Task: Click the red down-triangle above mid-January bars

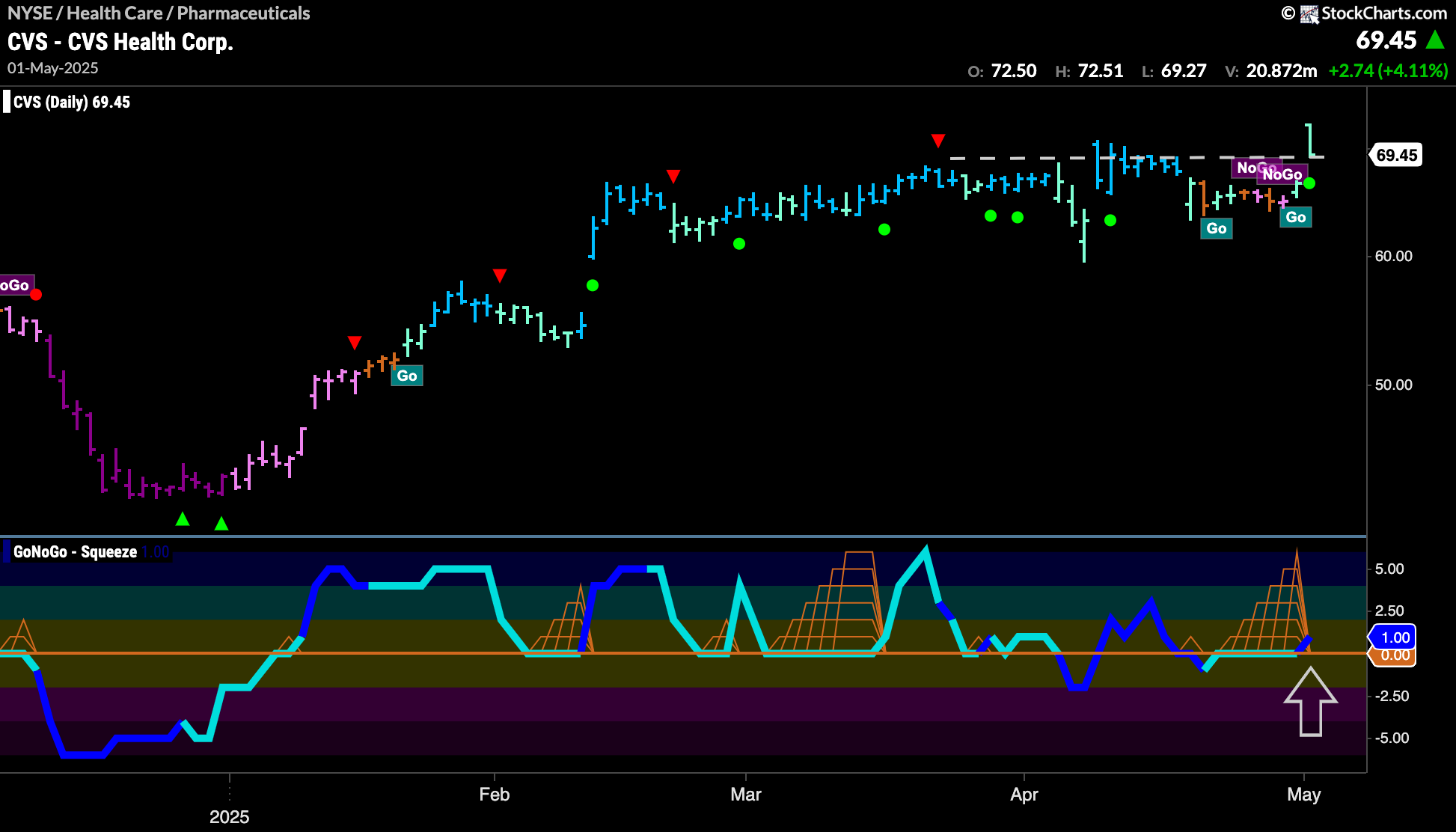Action: coord(355,343)
